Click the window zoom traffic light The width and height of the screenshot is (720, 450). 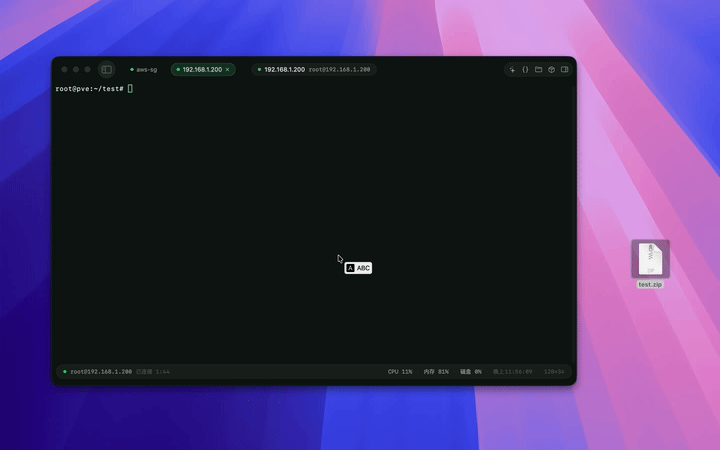pos(87,70)
